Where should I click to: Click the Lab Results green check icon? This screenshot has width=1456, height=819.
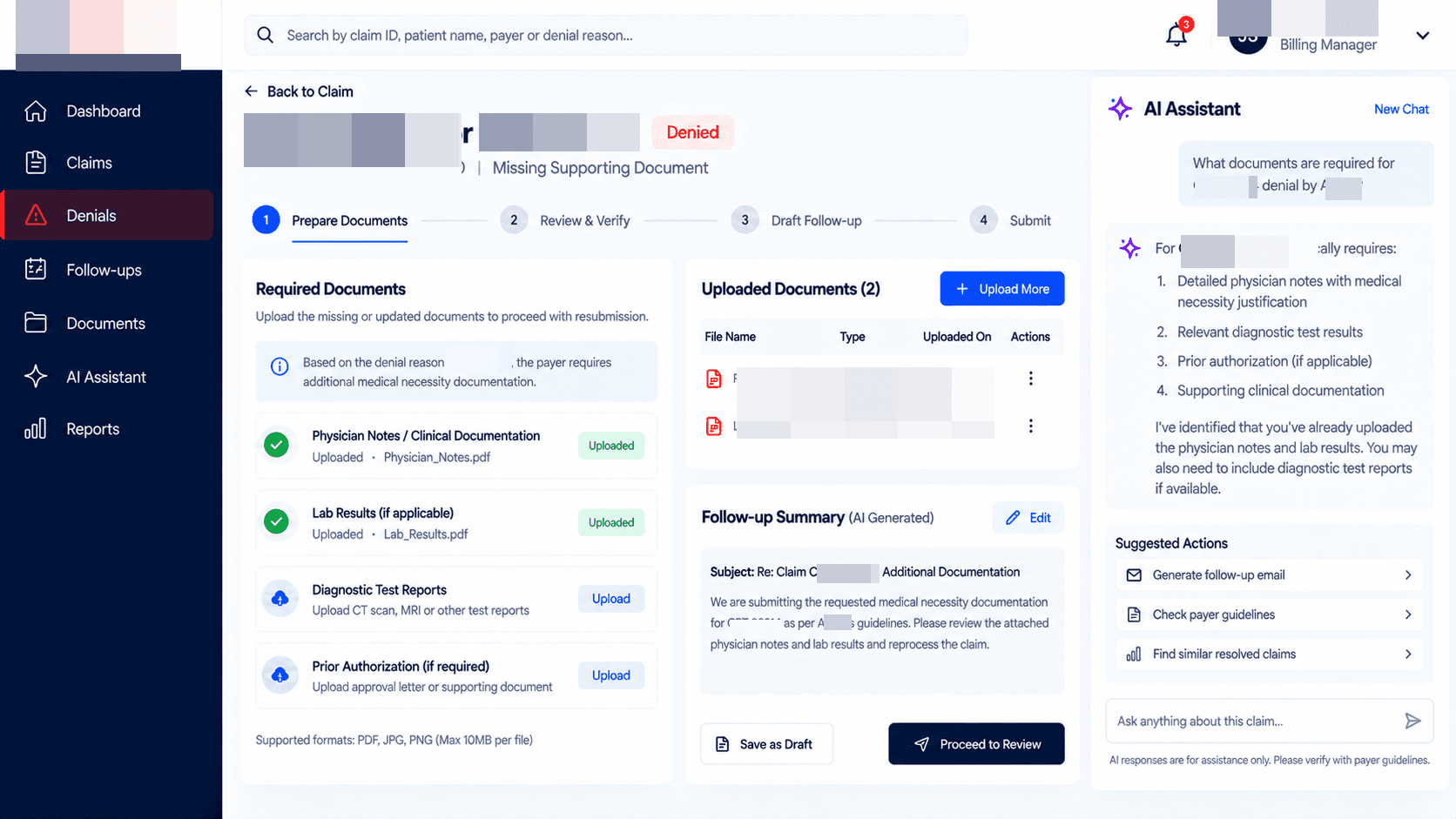(x=277, y=522)
